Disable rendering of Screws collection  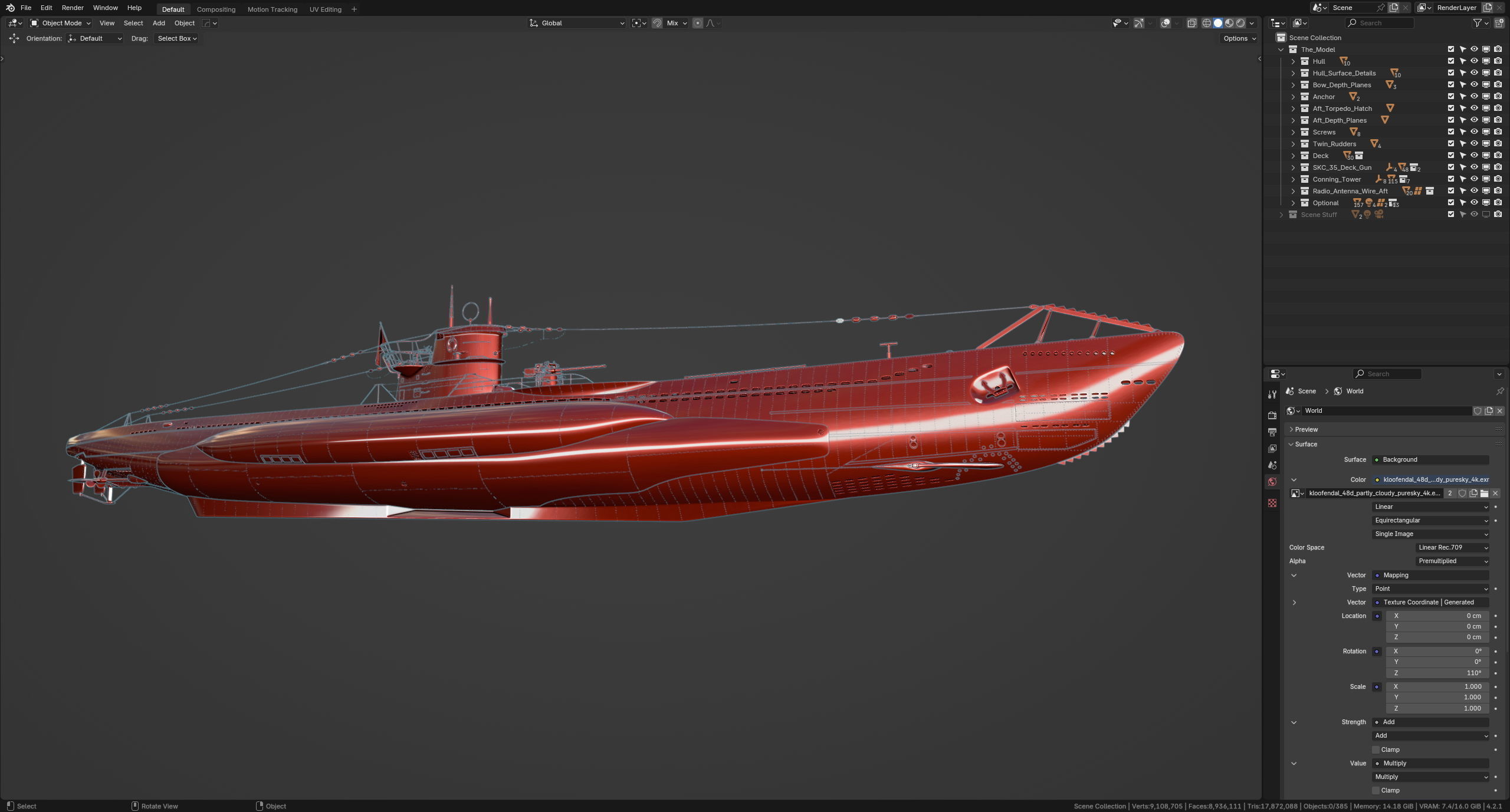(1498, 132)
